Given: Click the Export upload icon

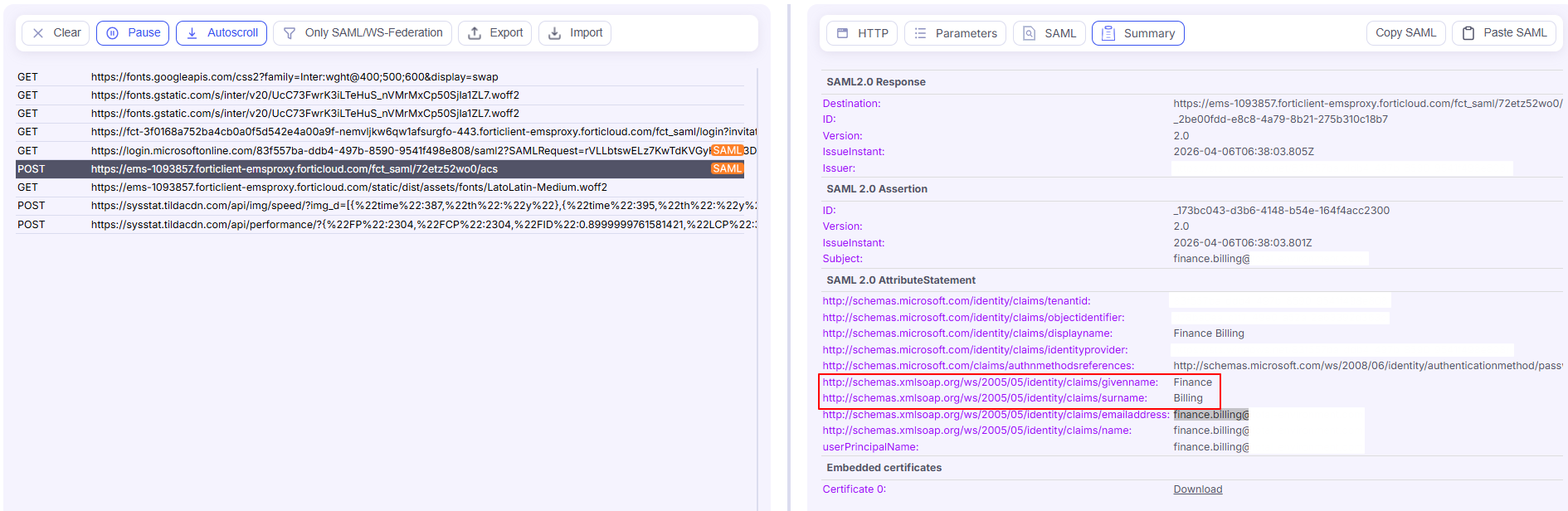Looking at the screenshot, I should (475, 33).
